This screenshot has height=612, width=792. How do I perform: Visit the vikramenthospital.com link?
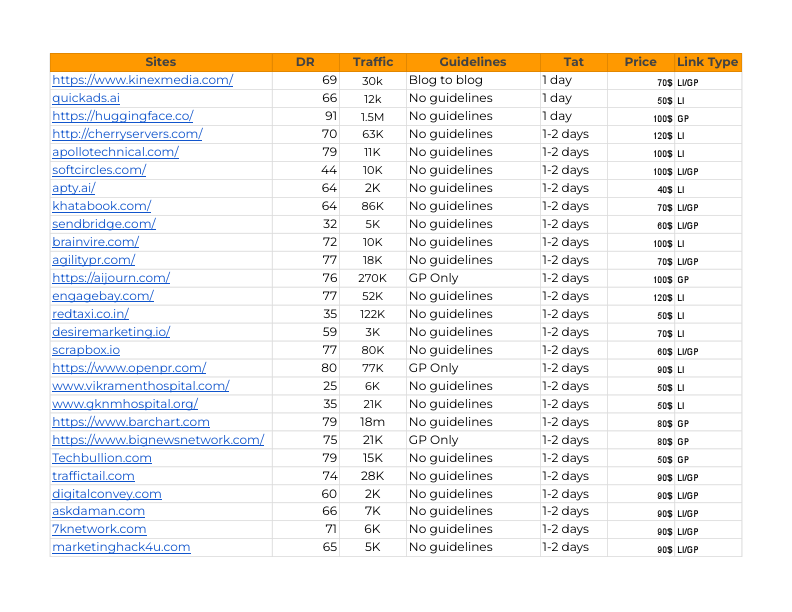coord(141,386)
